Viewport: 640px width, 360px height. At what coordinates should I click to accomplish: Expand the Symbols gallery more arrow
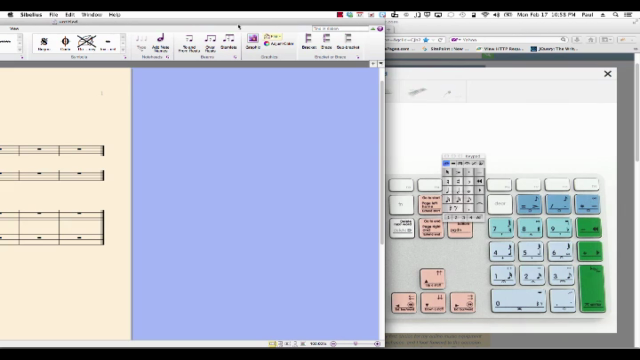click(x=123, y=49)
